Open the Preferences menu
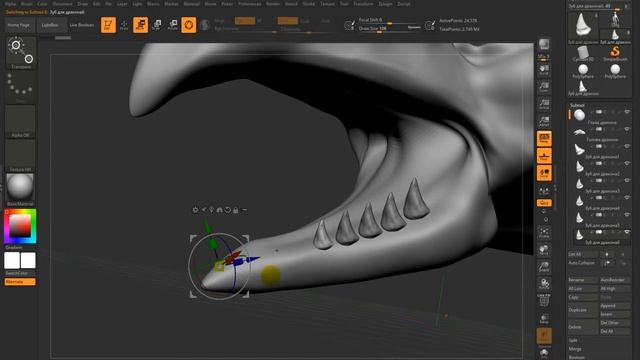 pyautogui.click(x=249, y=4)
